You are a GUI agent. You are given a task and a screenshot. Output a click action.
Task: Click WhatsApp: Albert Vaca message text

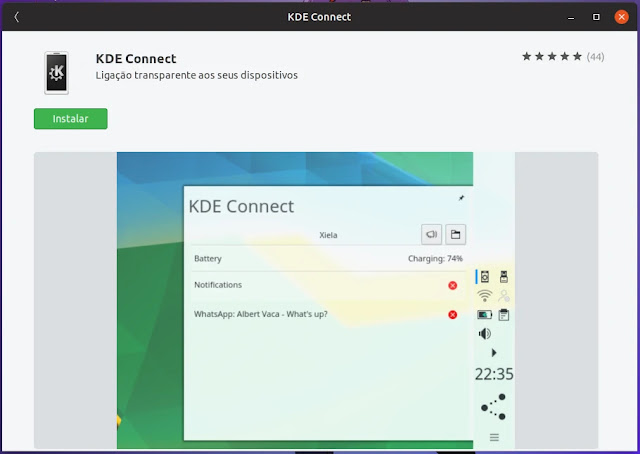click(x=261, y=314)
